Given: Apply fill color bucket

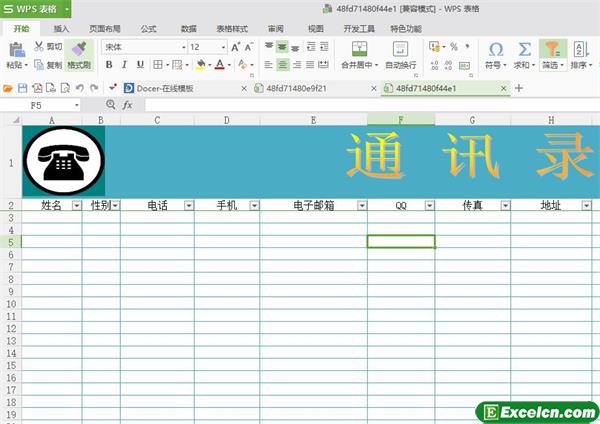Looking at the screenshot, I should 201,65.
